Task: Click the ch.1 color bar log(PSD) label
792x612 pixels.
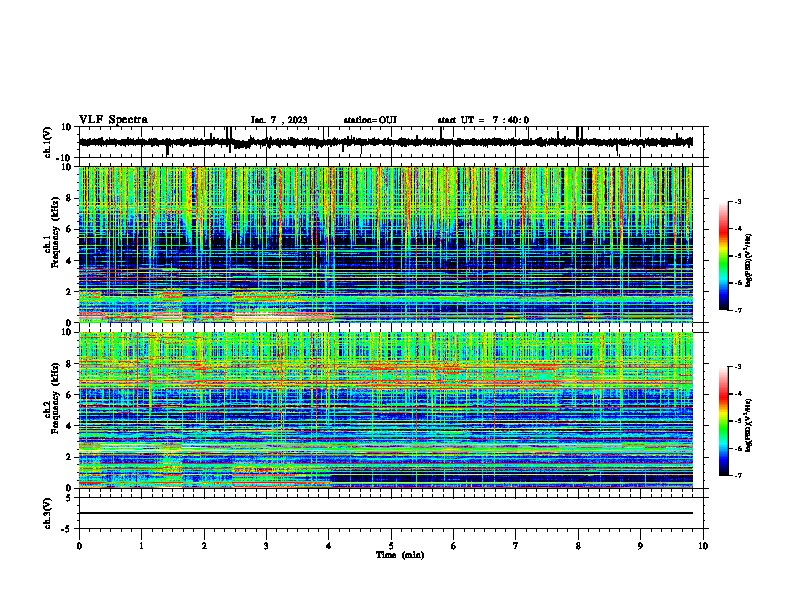Action: pyautogui.click(x=748, y=260)
